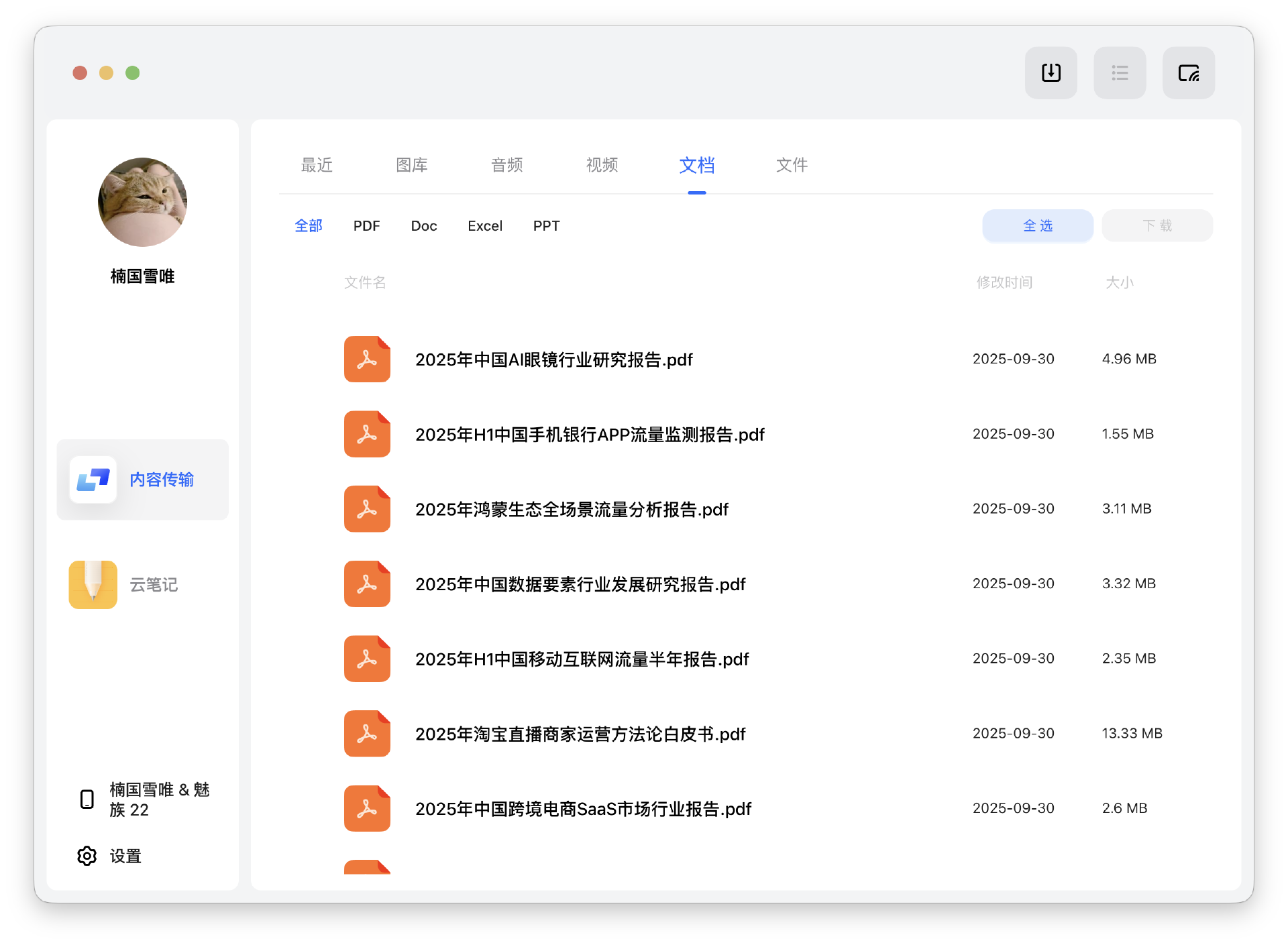
Task: Open the task list icon button
Action: tap(1119, 72)
